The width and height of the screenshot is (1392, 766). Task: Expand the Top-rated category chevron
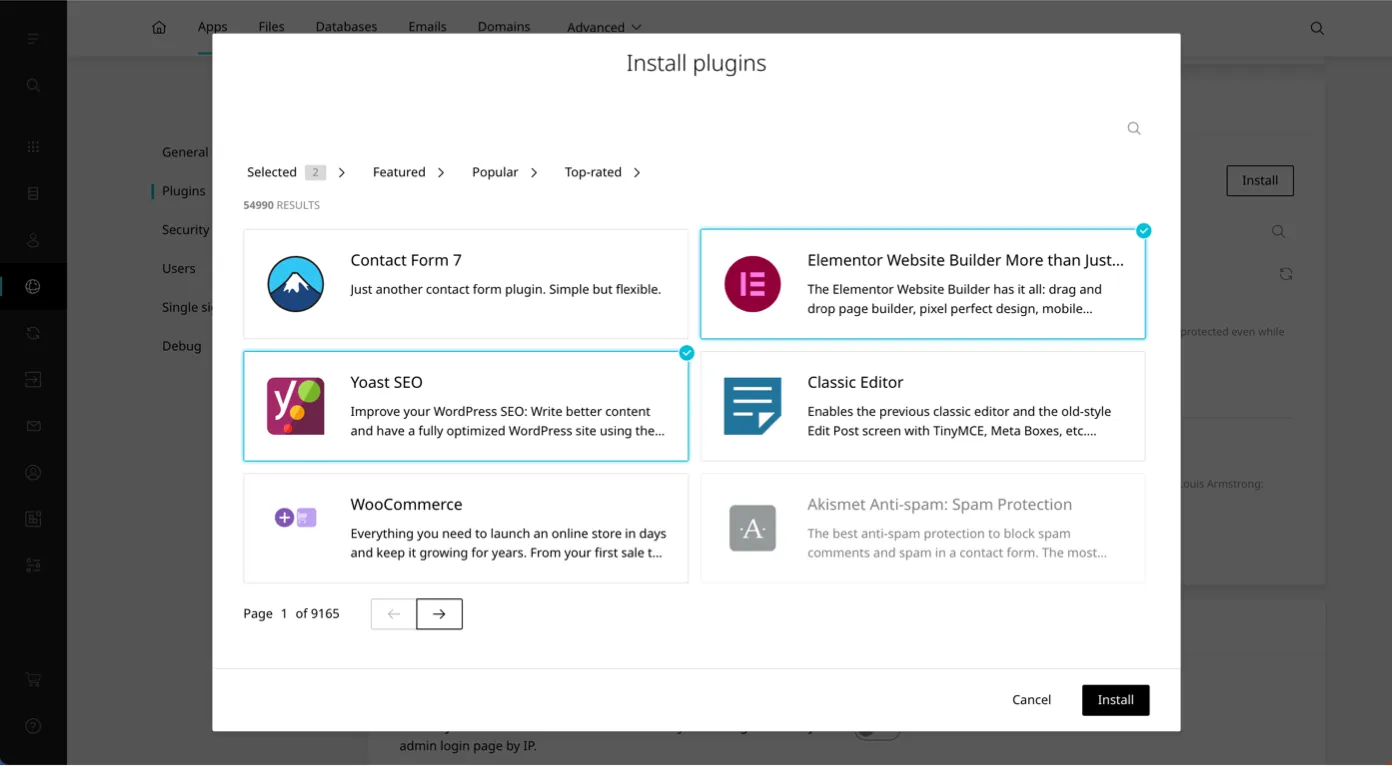pyautogui.click(x=637, y=173)
